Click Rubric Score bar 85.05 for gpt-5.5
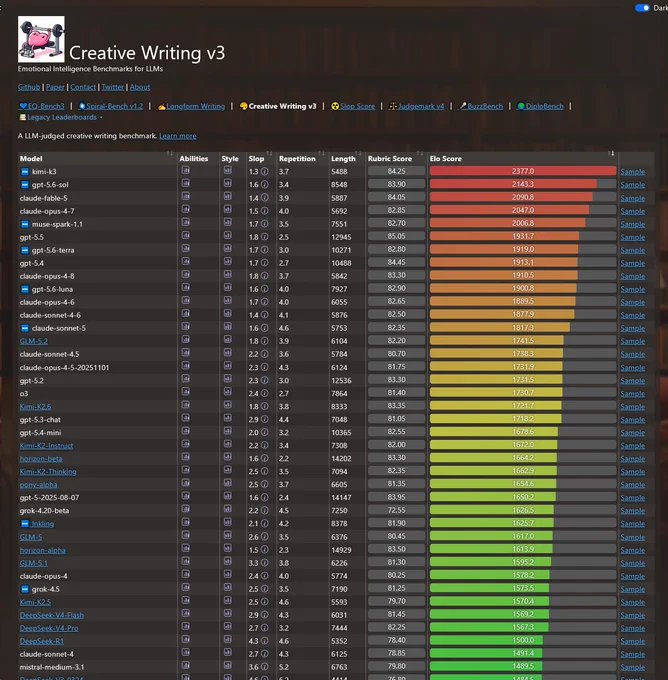 click(x=396, y=236)
